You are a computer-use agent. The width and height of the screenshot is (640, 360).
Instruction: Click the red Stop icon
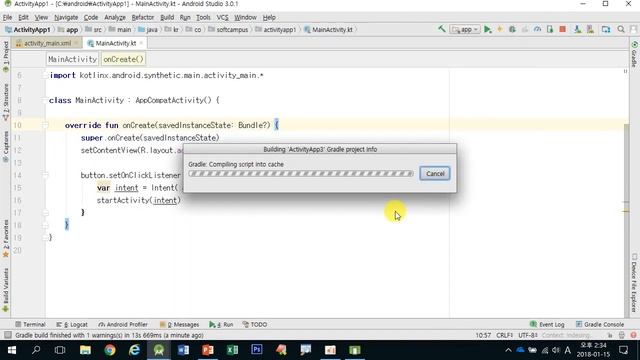[x=562, y=29]
